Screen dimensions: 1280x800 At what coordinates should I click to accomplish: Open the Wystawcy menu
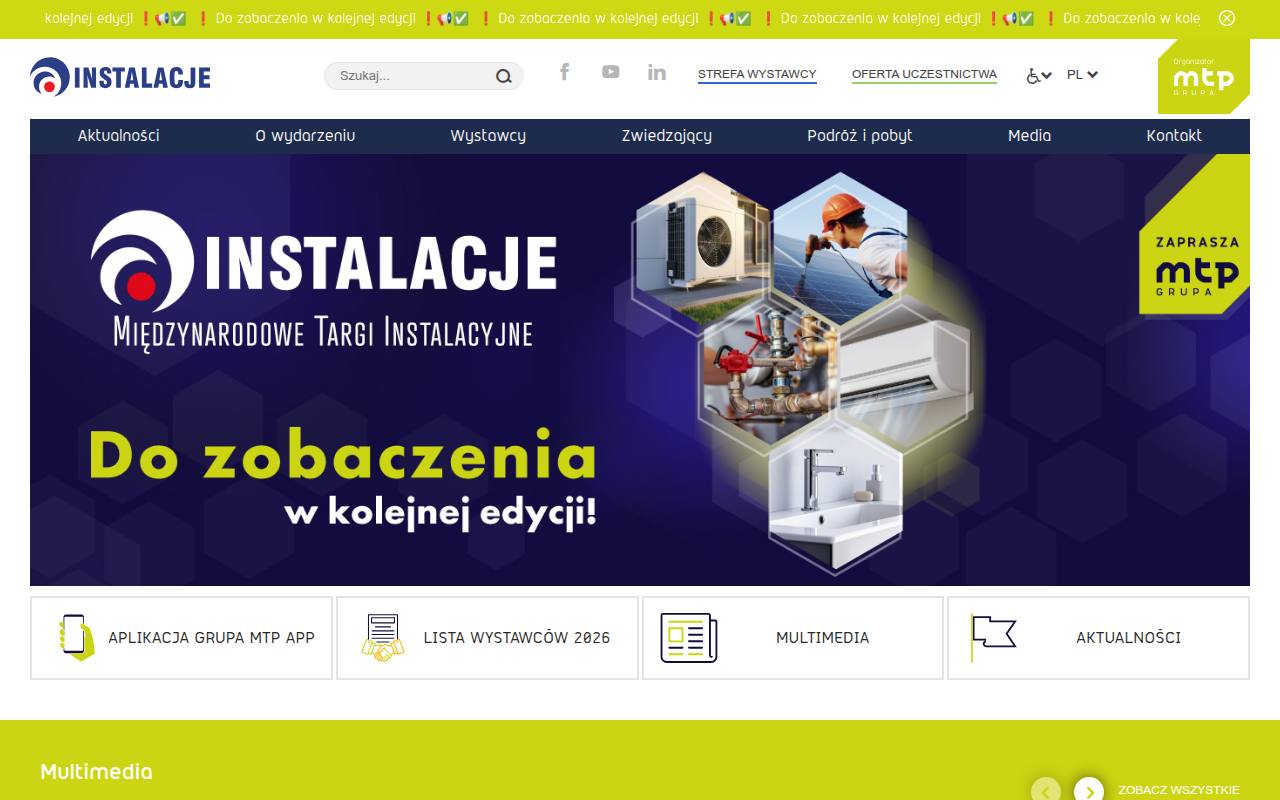488,136
